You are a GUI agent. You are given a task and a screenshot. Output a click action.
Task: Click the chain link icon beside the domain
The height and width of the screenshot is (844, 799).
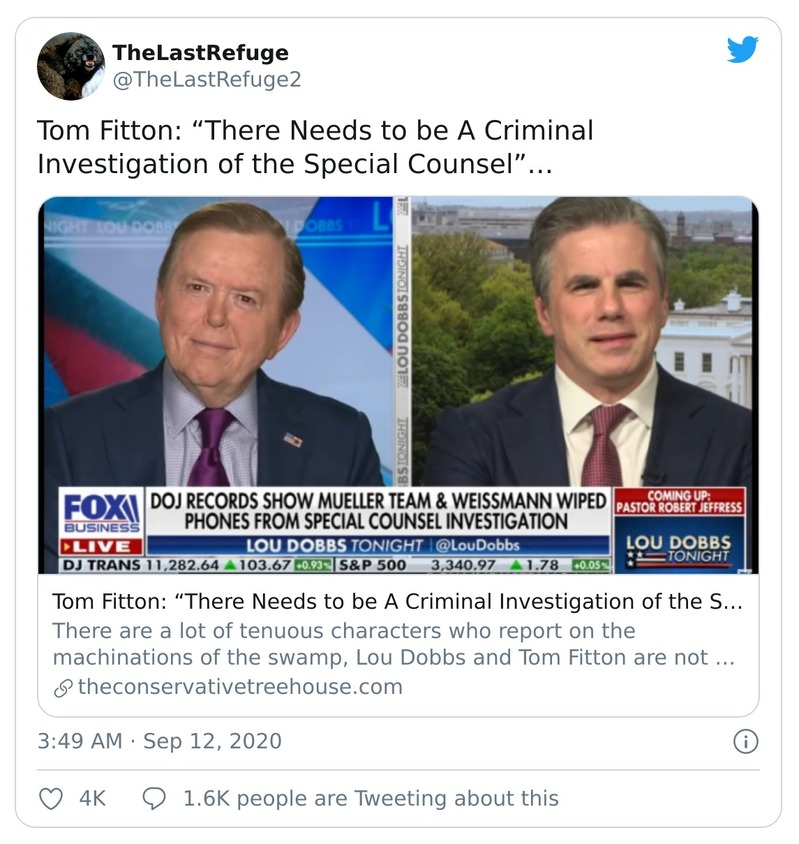[x=62, y=687]
